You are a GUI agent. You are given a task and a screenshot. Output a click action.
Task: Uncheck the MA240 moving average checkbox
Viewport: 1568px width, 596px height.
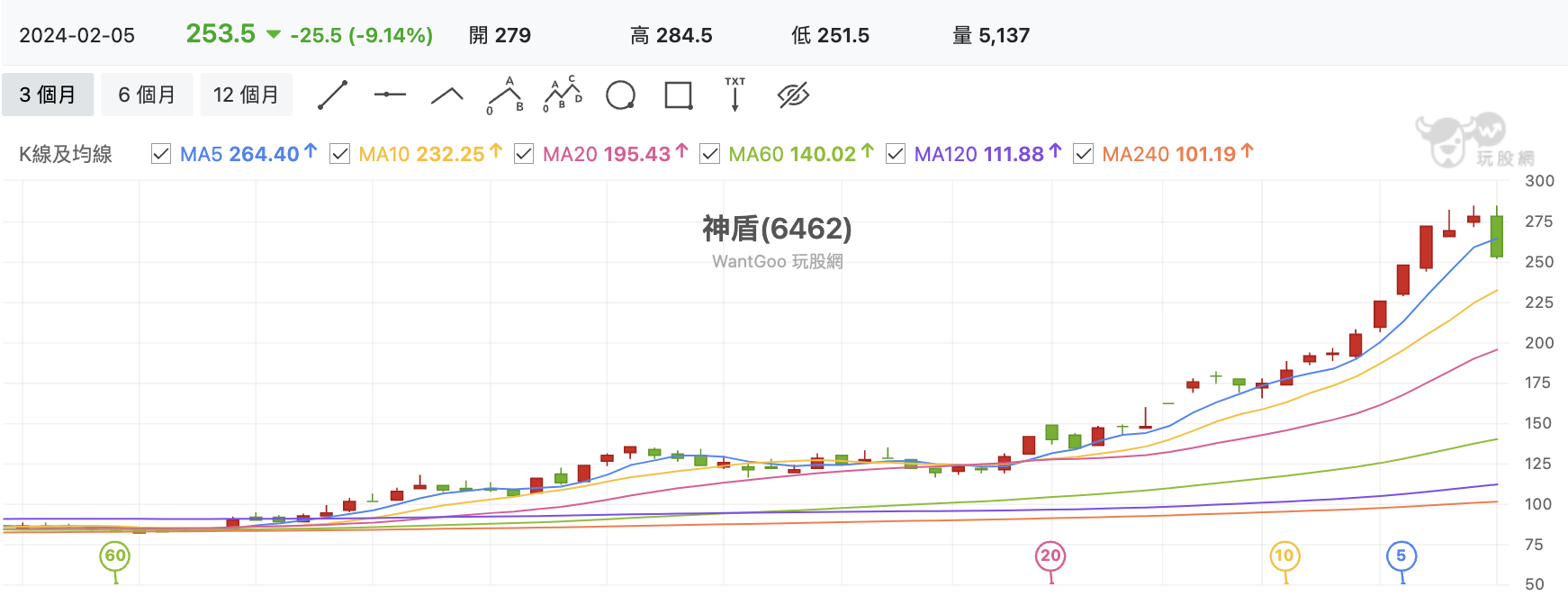pyautogui.click(x=1083, y=154)
